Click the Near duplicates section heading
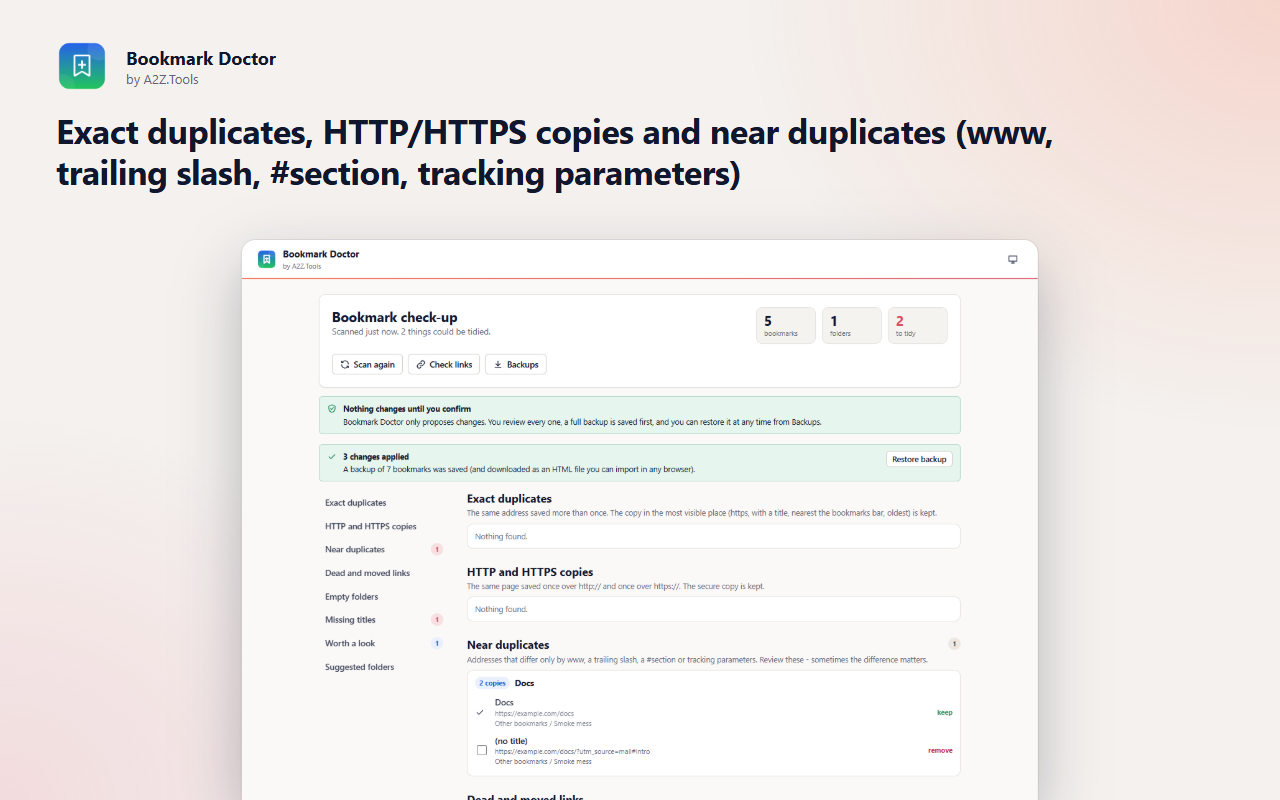Viewport: 1280px width, 800px height. (x=508, y=645)
